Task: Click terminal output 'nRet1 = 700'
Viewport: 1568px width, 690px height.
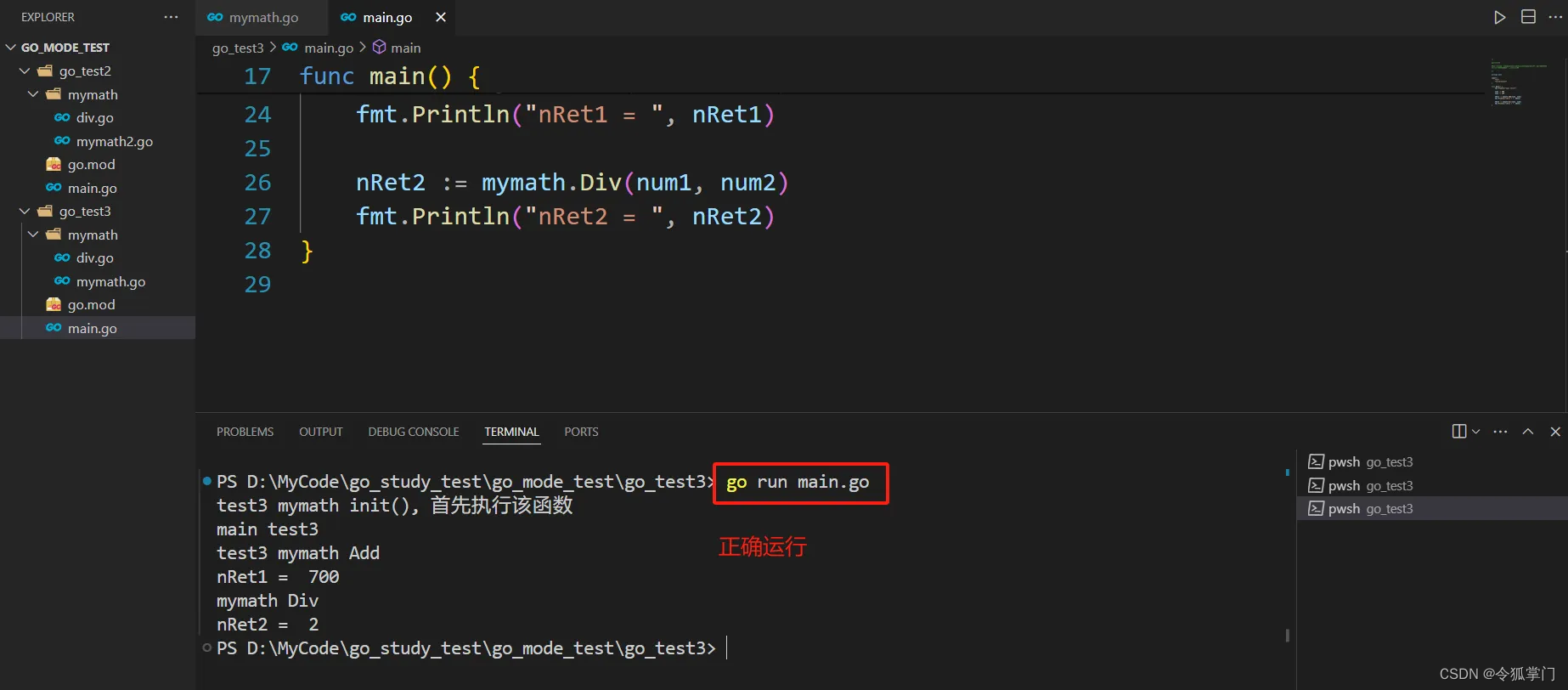Action: coord(278,577)
